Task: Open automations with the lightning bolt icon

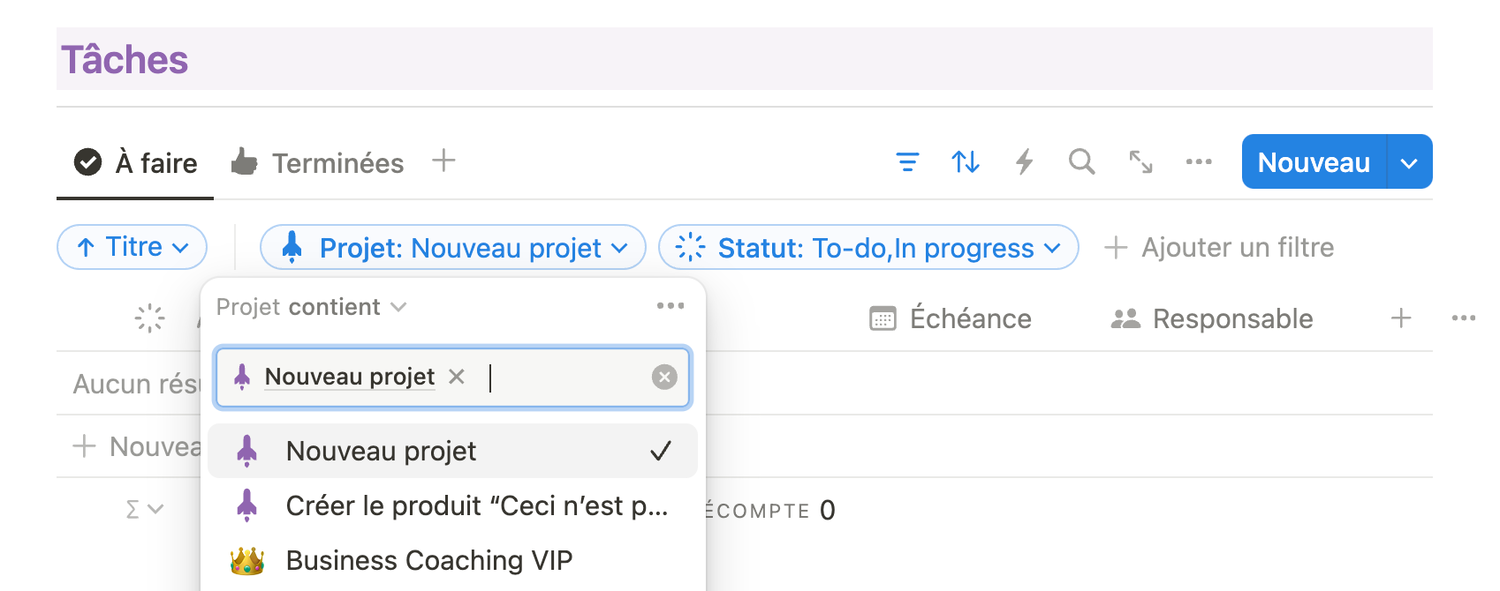Action: [1024, 162]
